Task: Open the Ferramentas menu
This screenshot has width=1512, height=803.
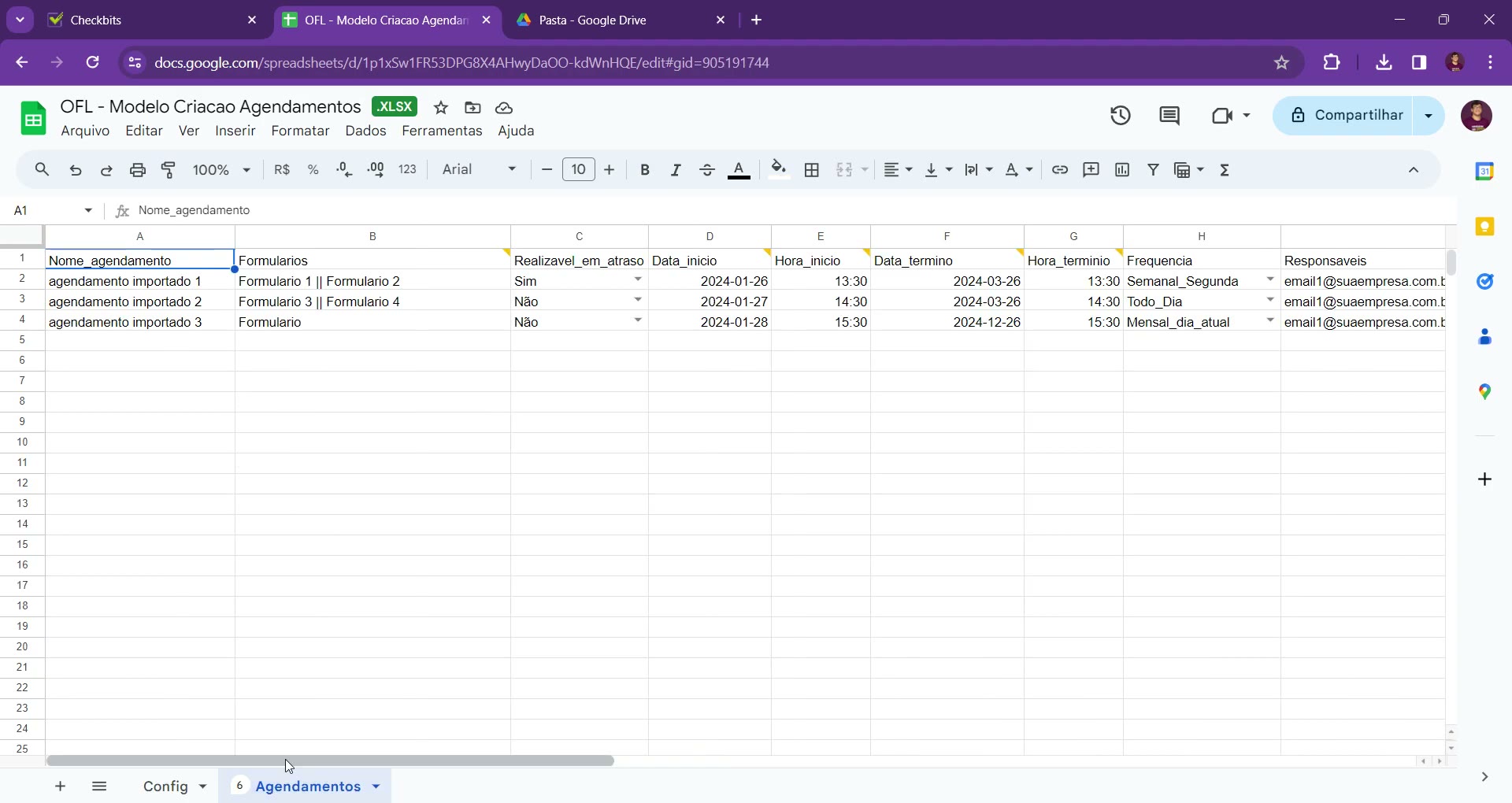Action: coord(442,131)
